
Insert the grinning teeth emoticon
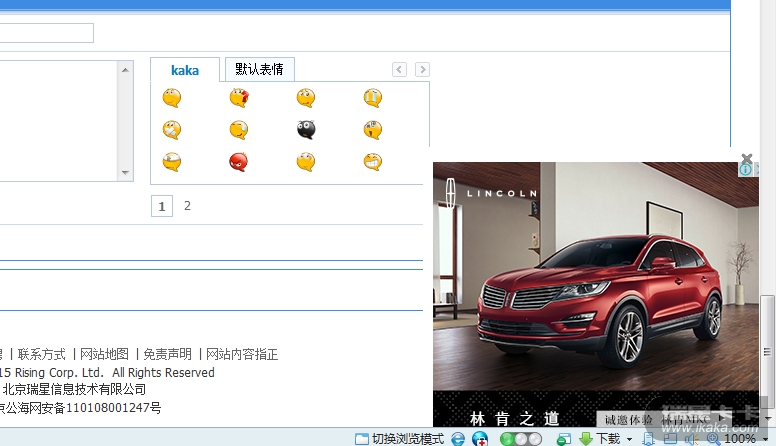(x=373, y=162)
